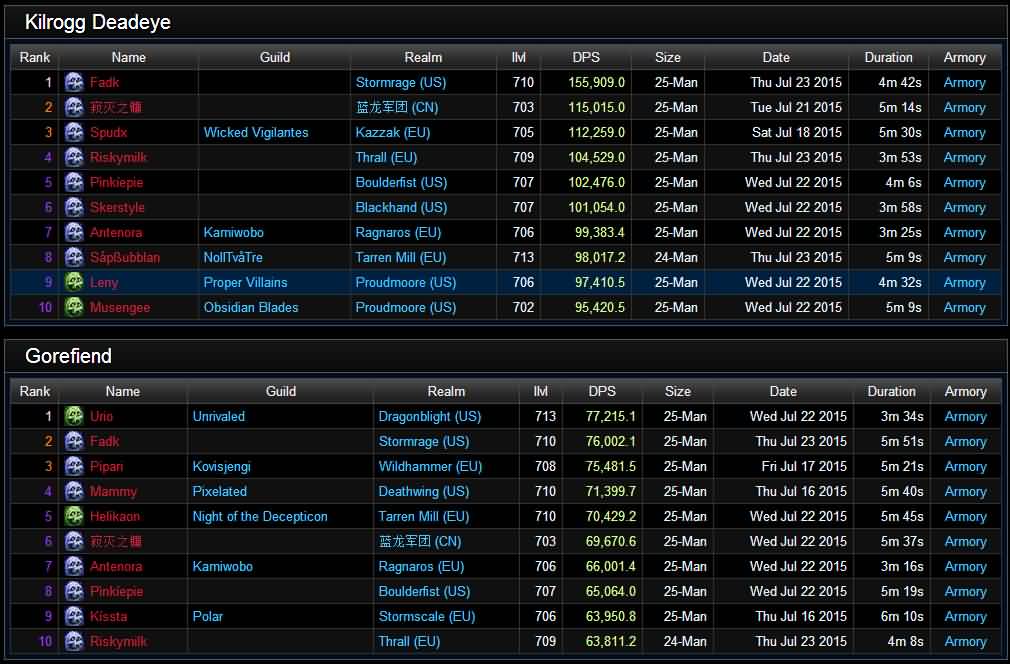Open the Boulderfist (US) realm link in Kilrogg table
Viewport: 1010px width, 664px height.
401,182
